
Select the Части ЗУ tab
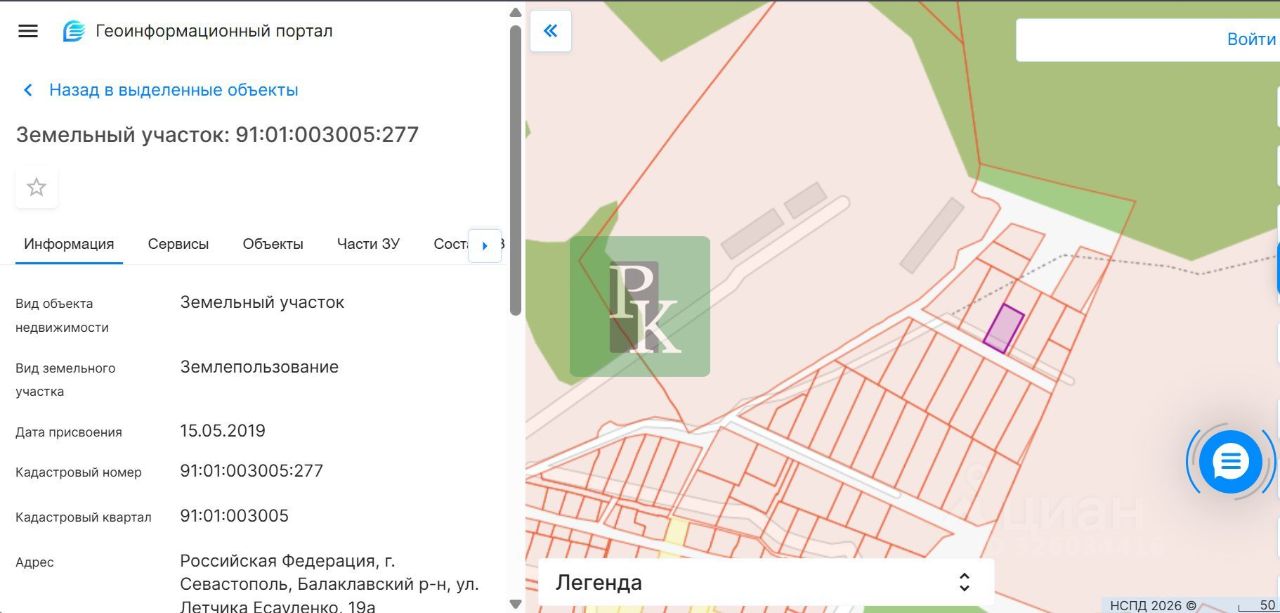(368, 244)
